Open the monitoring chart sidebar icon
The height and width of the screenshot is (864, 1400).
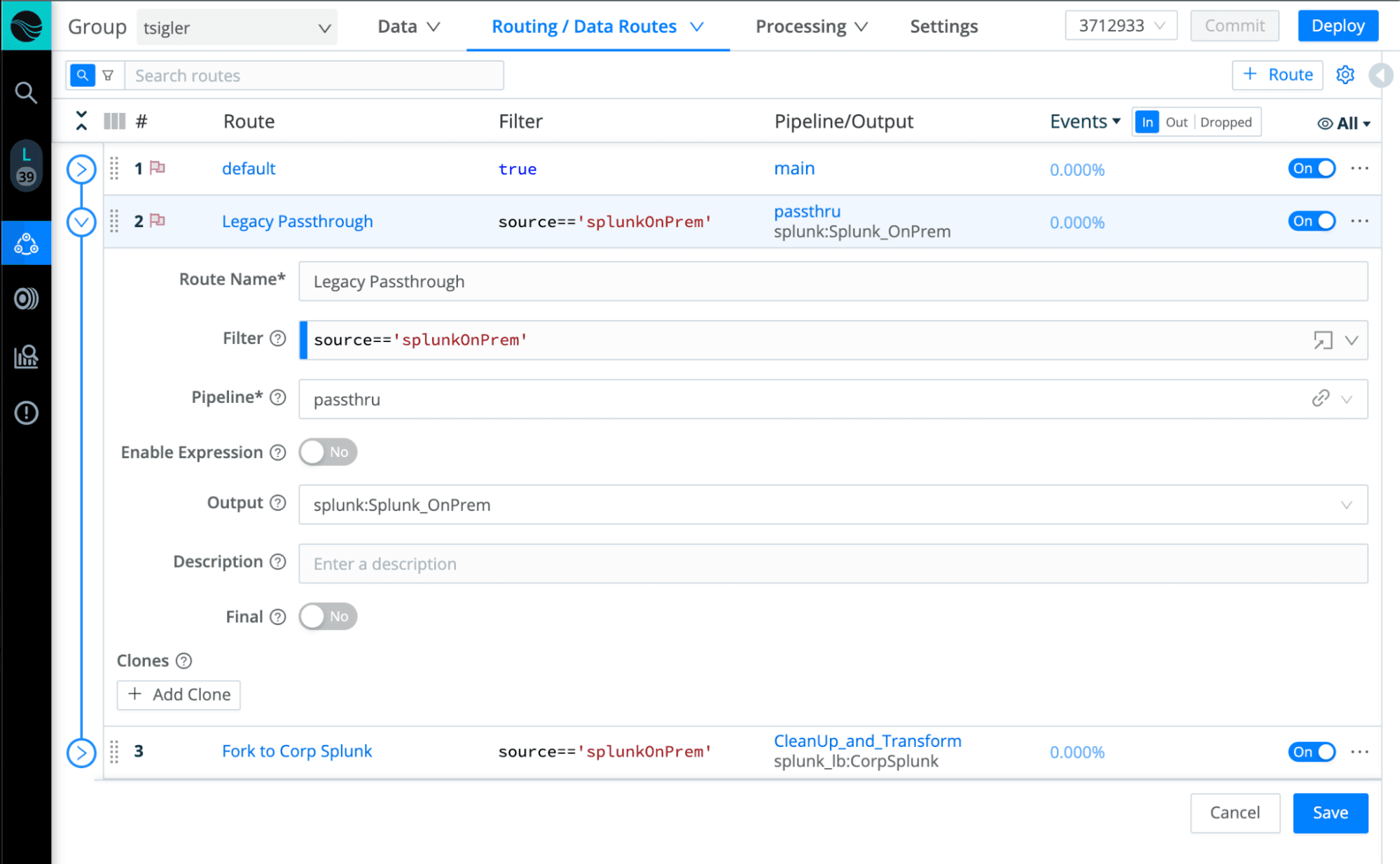[x=26, y=357]
